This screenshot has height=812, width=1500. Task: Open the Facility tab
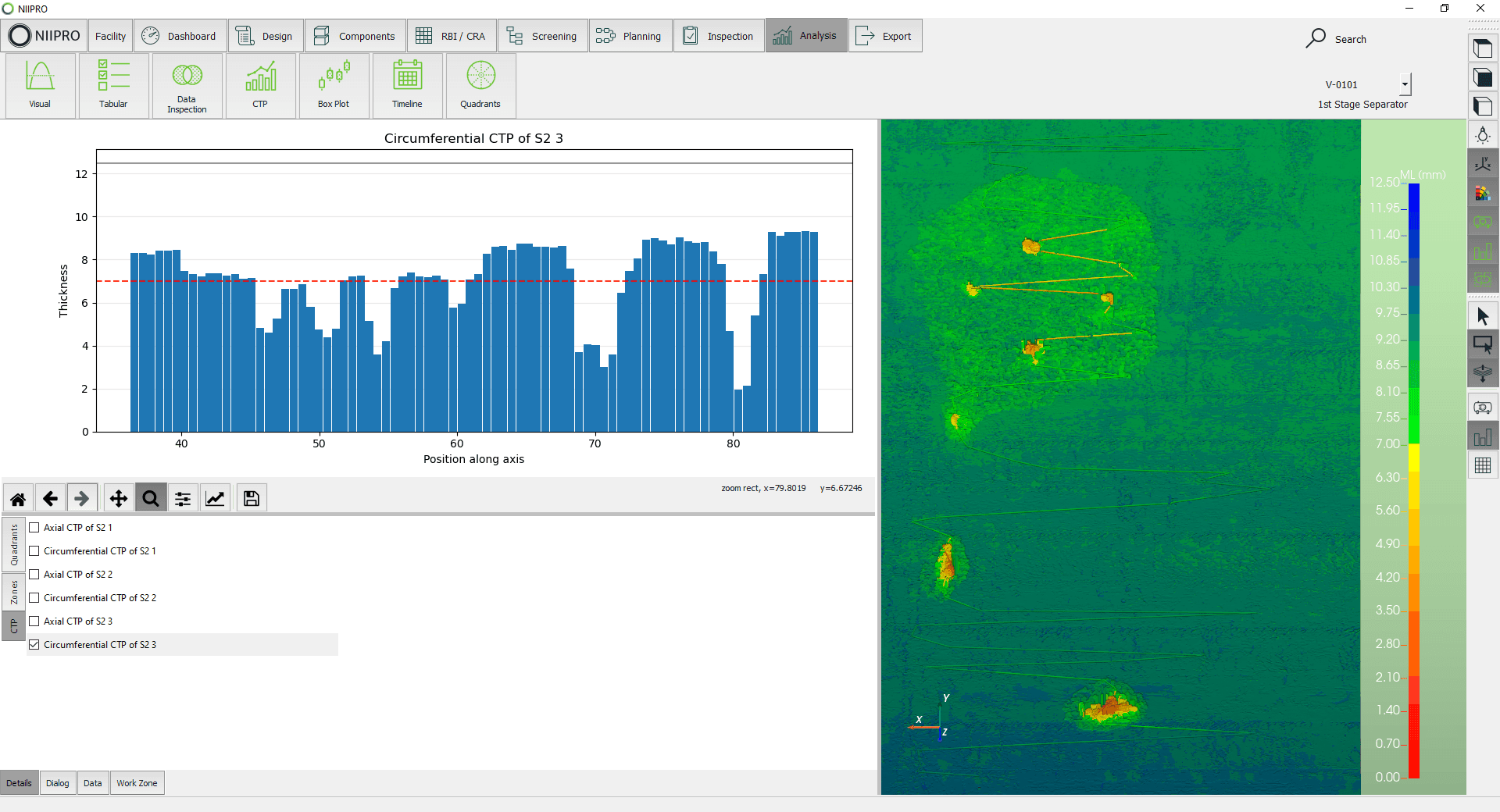[x=110, y=36]
